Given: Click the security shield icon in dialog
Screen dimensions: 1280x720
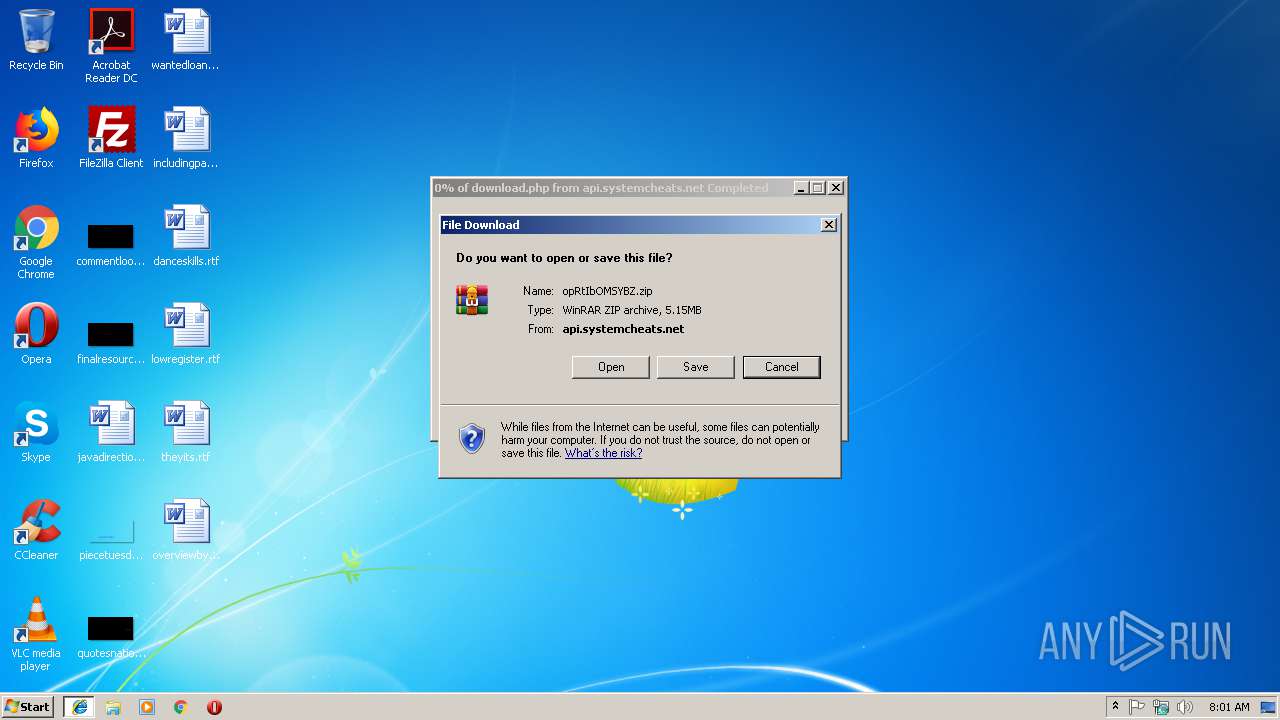Looking at the screenshot, I should pos(472,439).
